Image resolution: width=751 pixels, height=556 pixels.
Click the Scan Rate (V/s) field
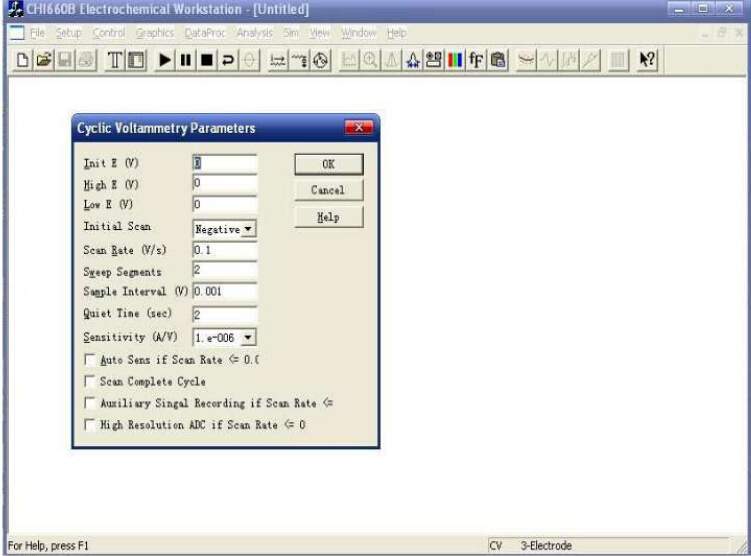pyautogui.click(x=225, y=250)
